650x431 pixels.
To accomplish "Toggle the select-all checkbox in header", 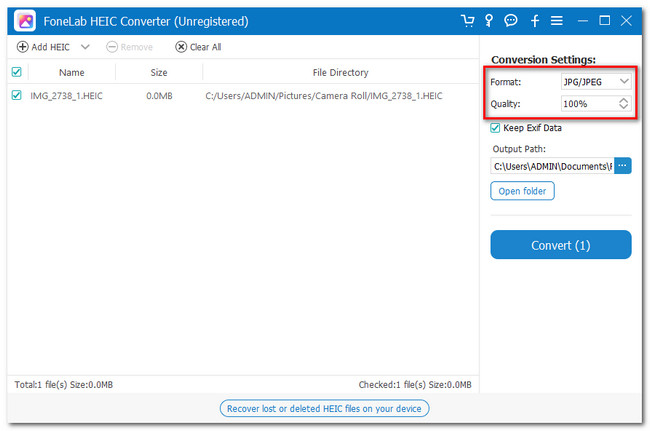I will [17, 72].
